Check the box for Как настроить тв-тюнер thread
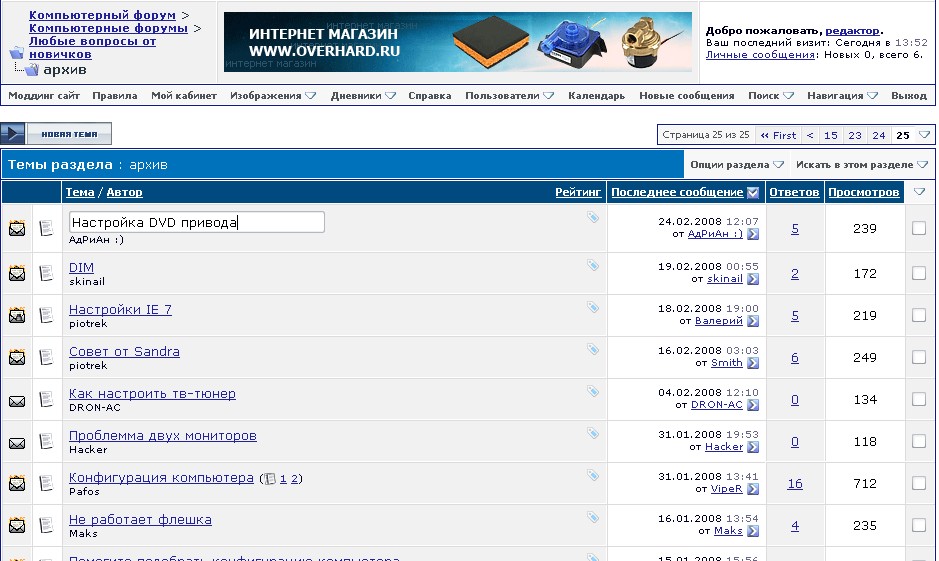This screenshot has width=939, height=561. [x=919, y=399]
